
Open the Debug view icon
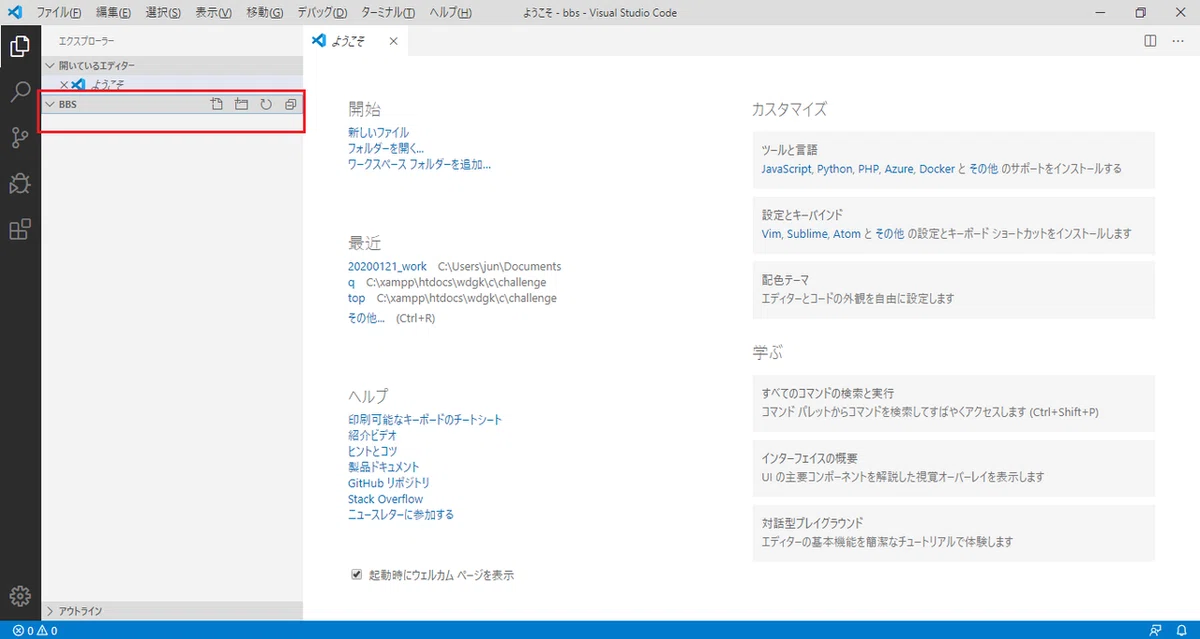19,184
